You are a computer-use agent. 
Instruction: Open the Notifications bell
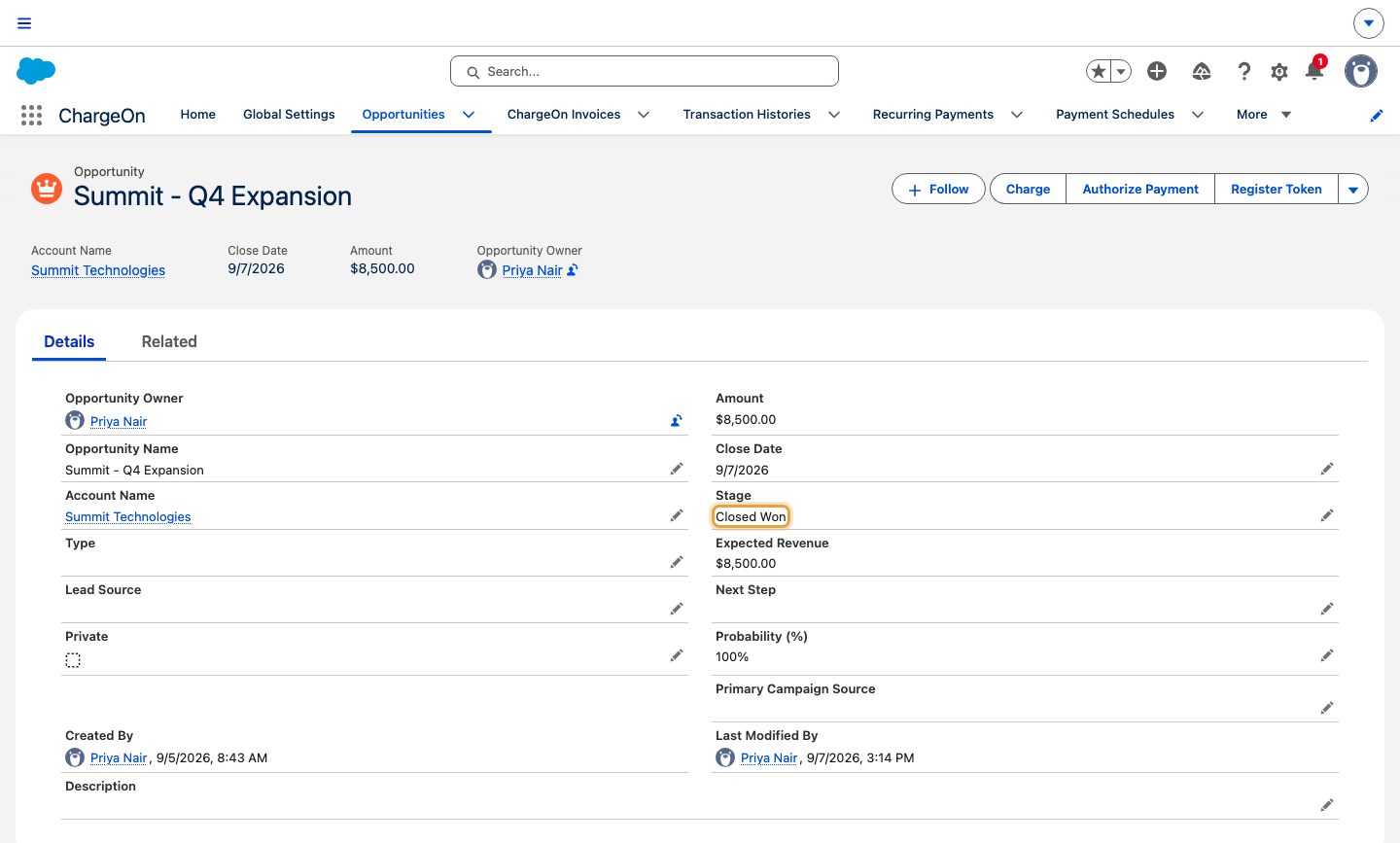(x=1314, y=70)
